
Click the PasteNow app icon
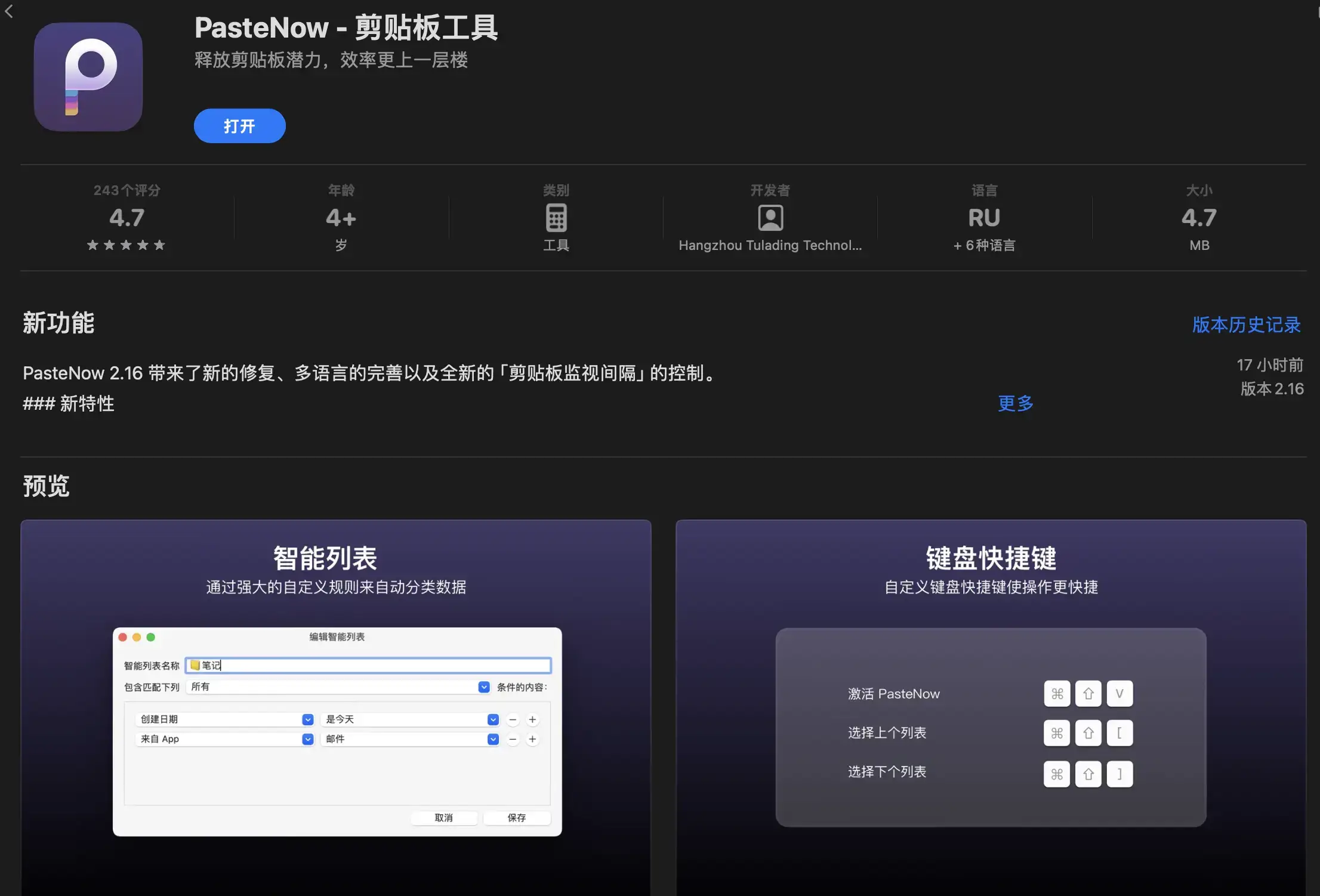tap(88, 77)
